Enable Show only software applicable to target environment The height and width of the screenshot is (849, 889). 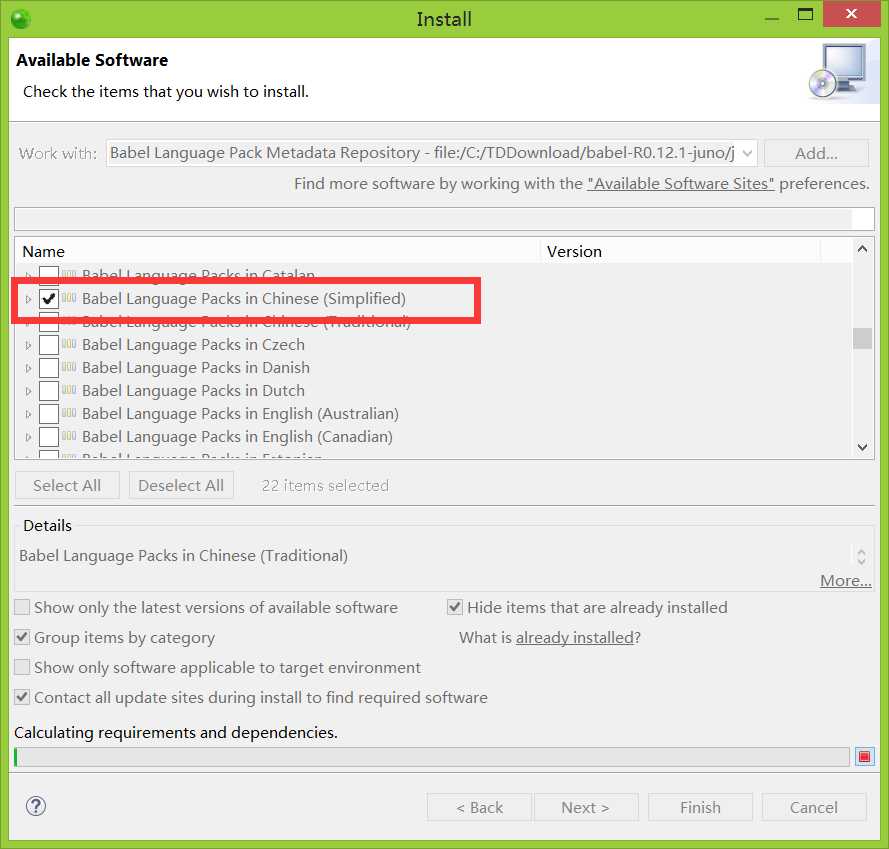click(22, 668)
